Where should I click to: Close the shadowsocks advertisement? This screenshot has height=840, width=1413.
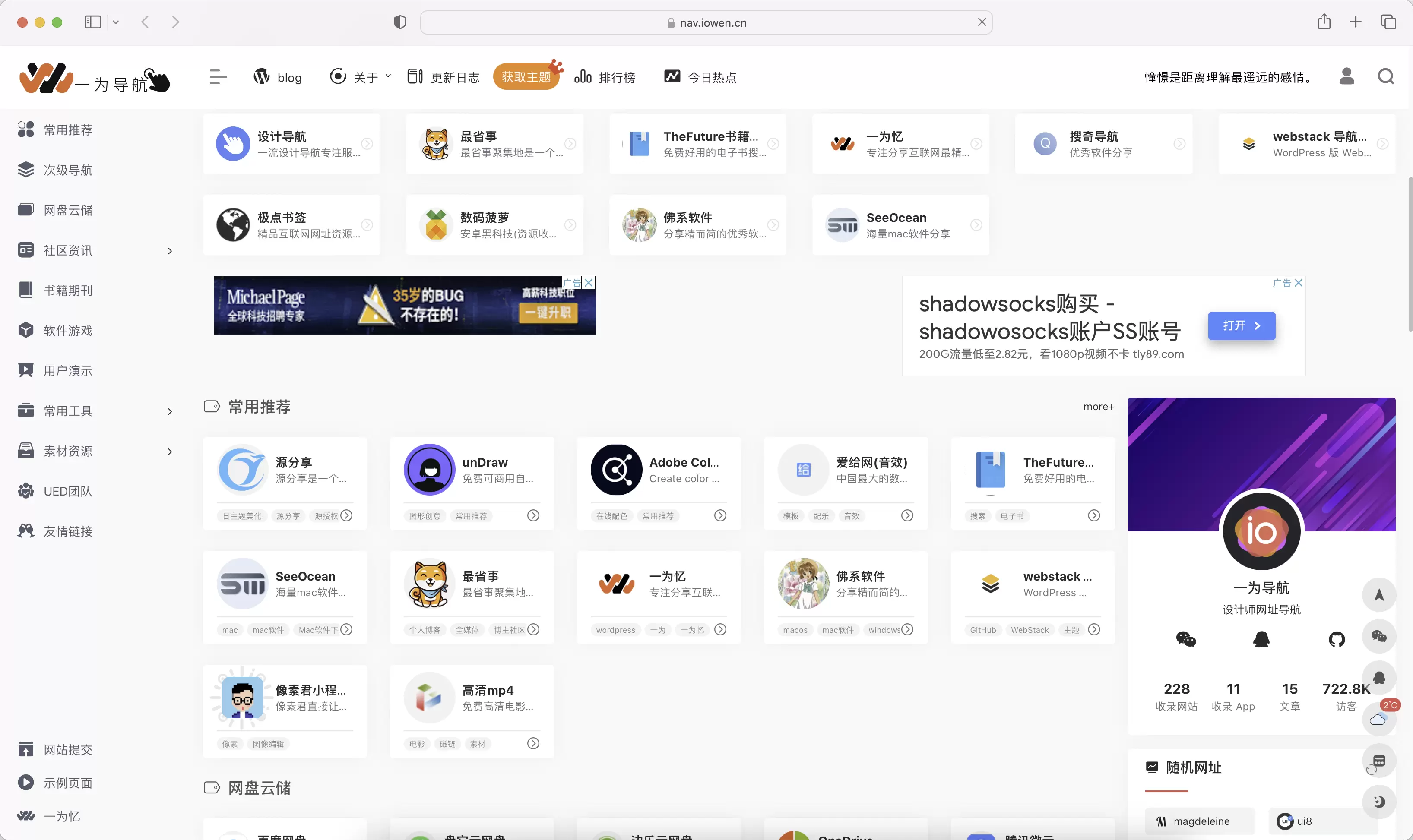pyautogui.click(x=1298, y=282)
